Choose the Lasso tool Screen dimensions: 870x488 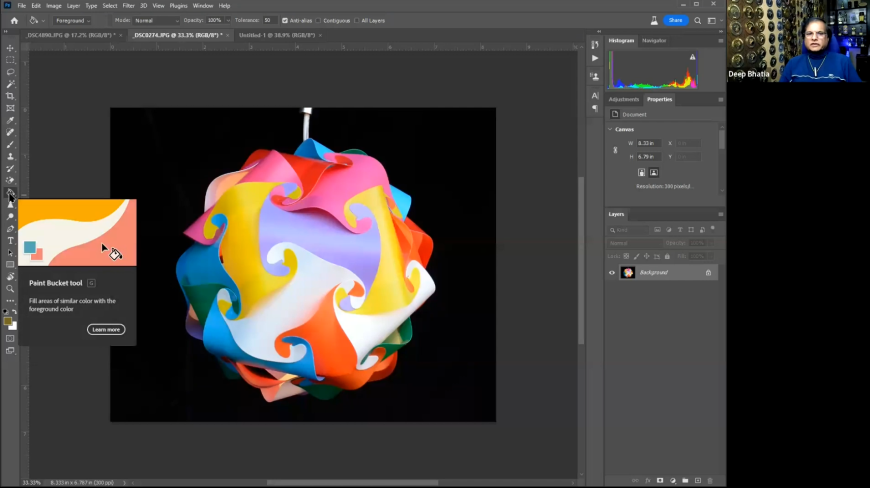pyautogui.click(x=10, y=72)
